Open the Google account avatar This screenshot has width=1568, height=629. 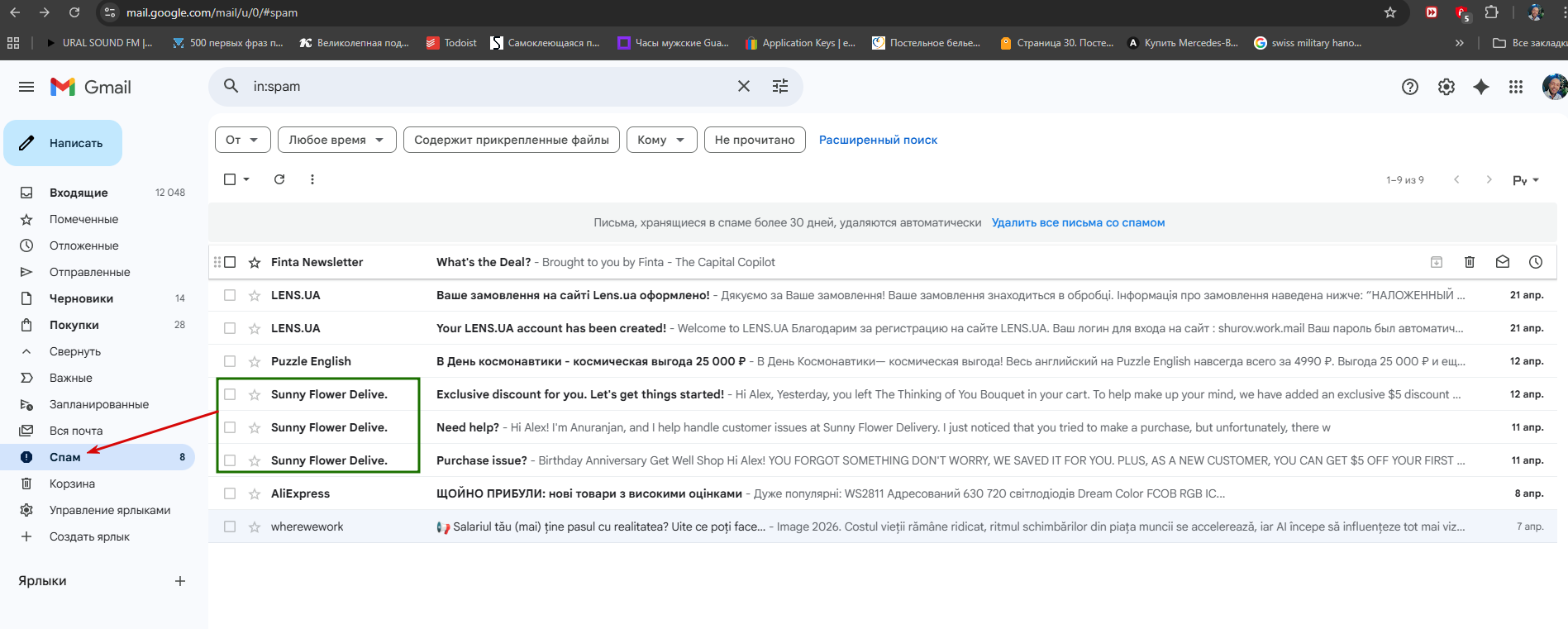[1554, 87]
